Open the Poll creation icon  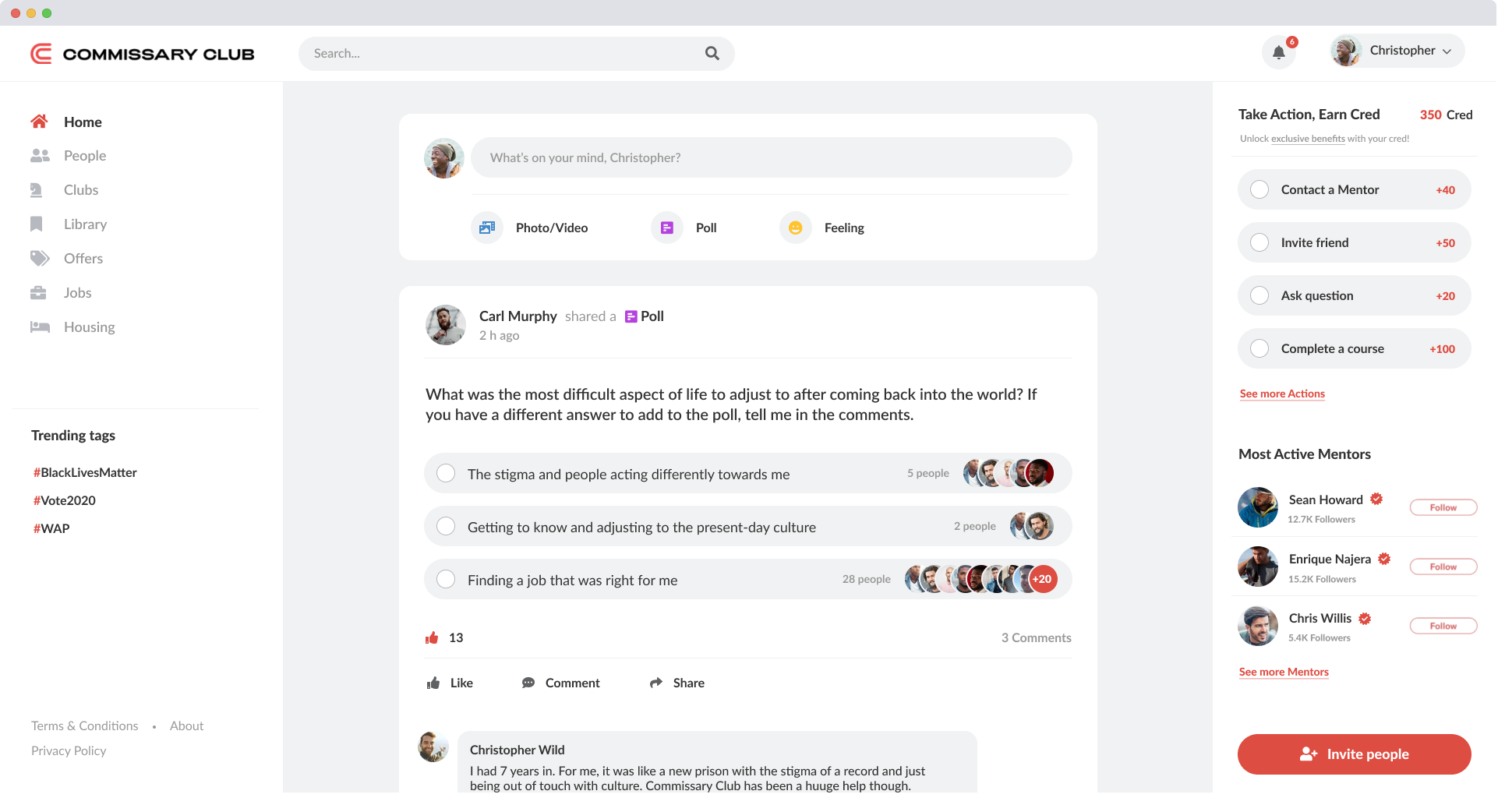pos(667,228)
